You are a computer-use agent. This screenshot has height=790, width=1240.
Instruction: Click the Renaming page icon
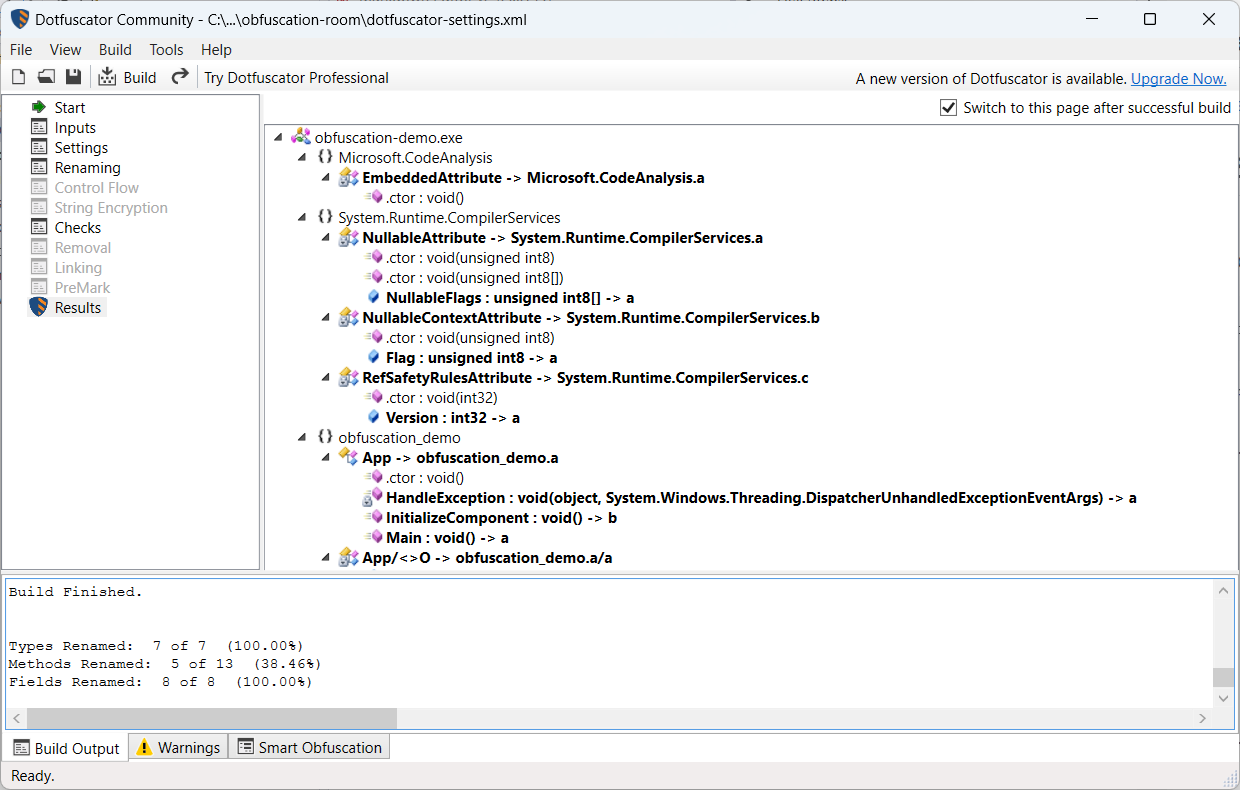39,167
